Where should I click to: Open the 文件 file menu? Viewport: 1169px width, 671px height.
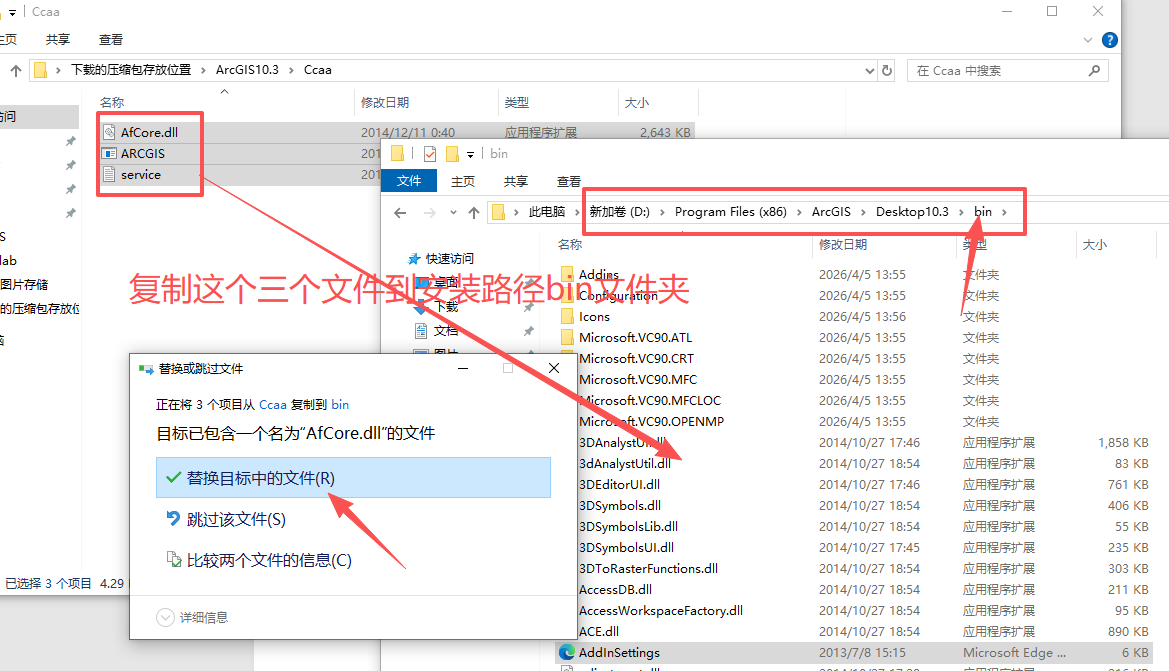pos(409,181)
